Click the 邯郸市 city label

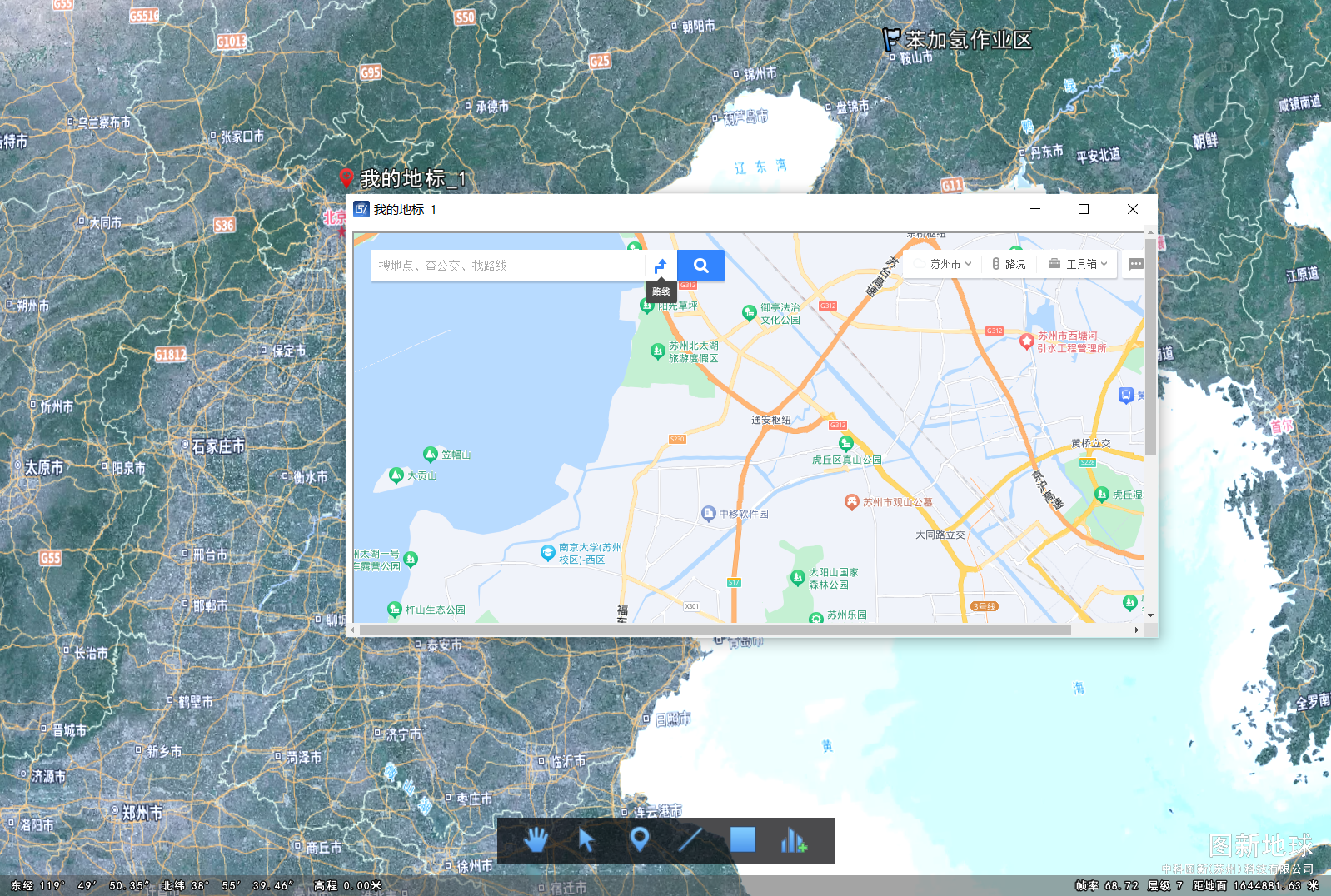coord(210,605)
